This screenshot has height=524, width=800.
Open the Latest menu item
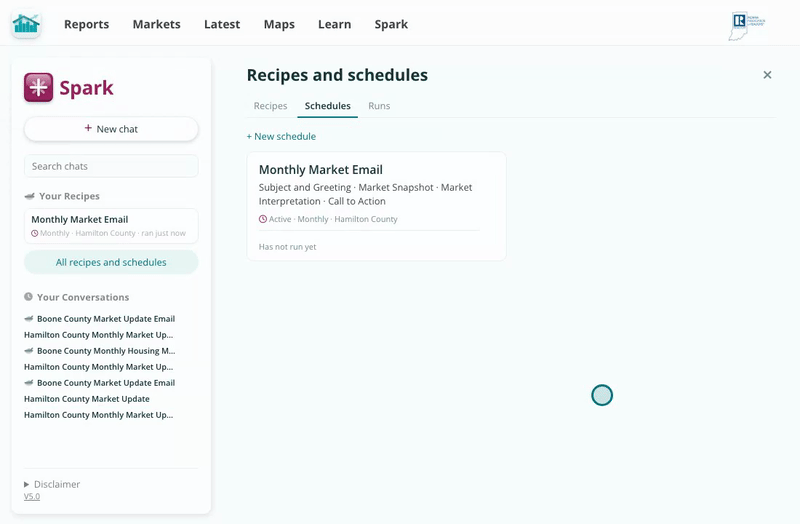point(222,24)
